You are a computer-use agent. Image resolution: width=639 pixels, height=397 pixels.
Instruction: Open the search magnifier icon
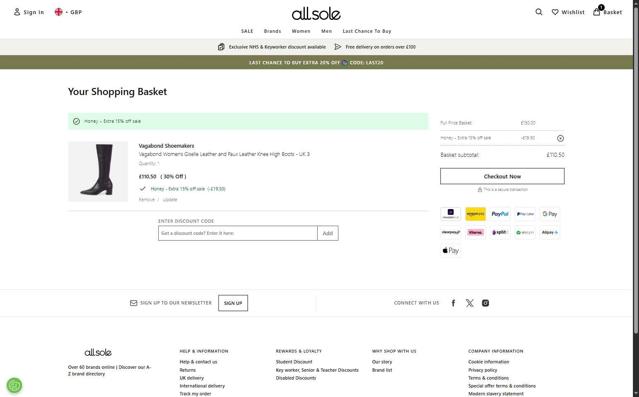point(539,12)
